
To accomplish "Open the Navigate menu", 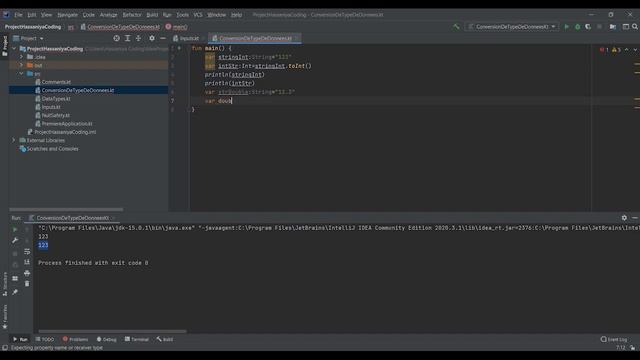I will pos(67,15).
